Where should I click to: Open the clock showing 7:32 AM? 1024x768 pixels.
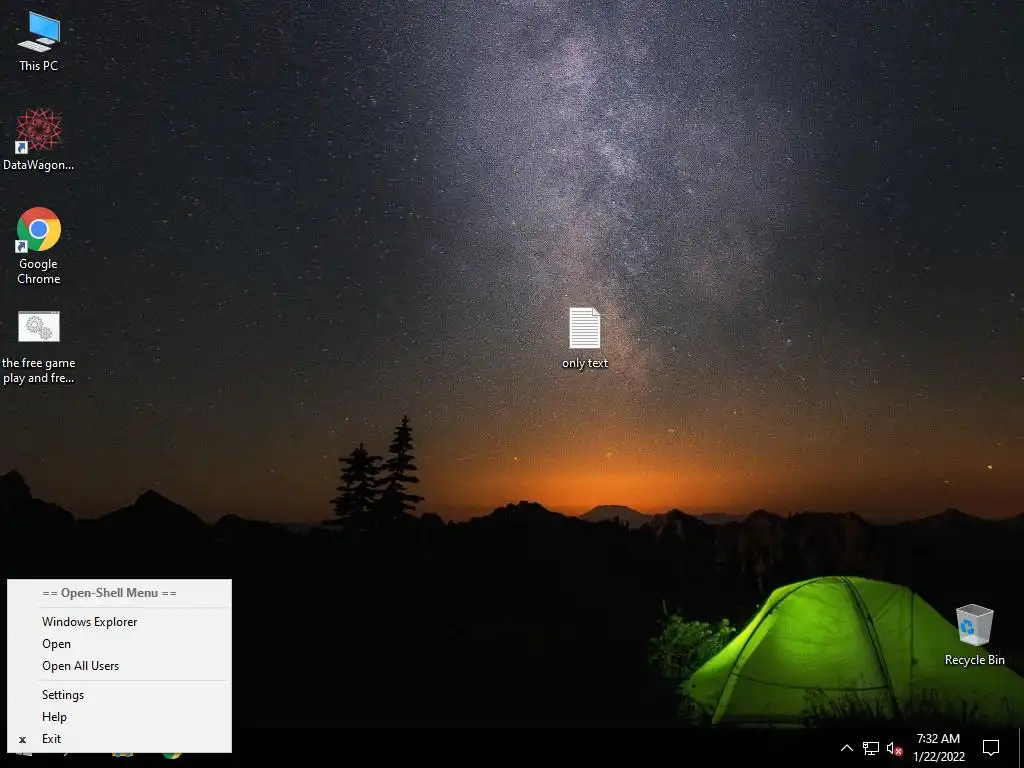(938, 748)
